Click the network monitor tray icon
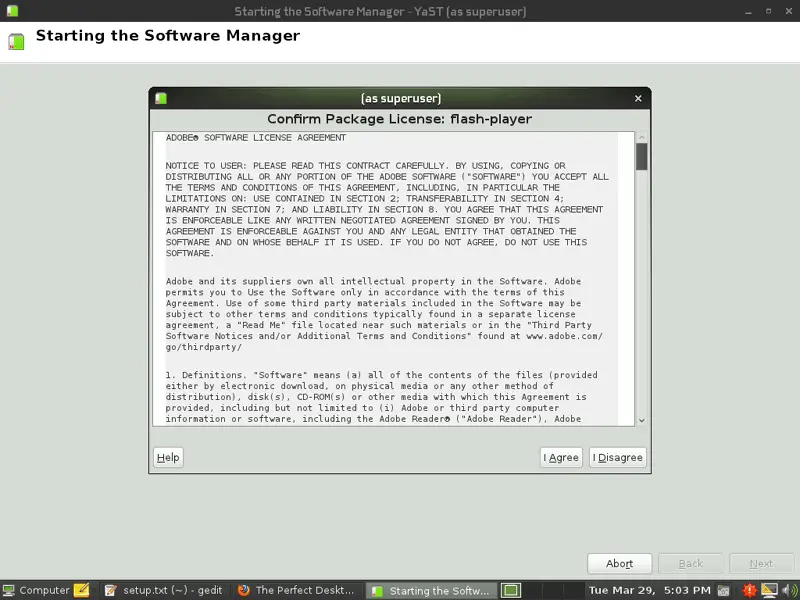 point(769,590)
